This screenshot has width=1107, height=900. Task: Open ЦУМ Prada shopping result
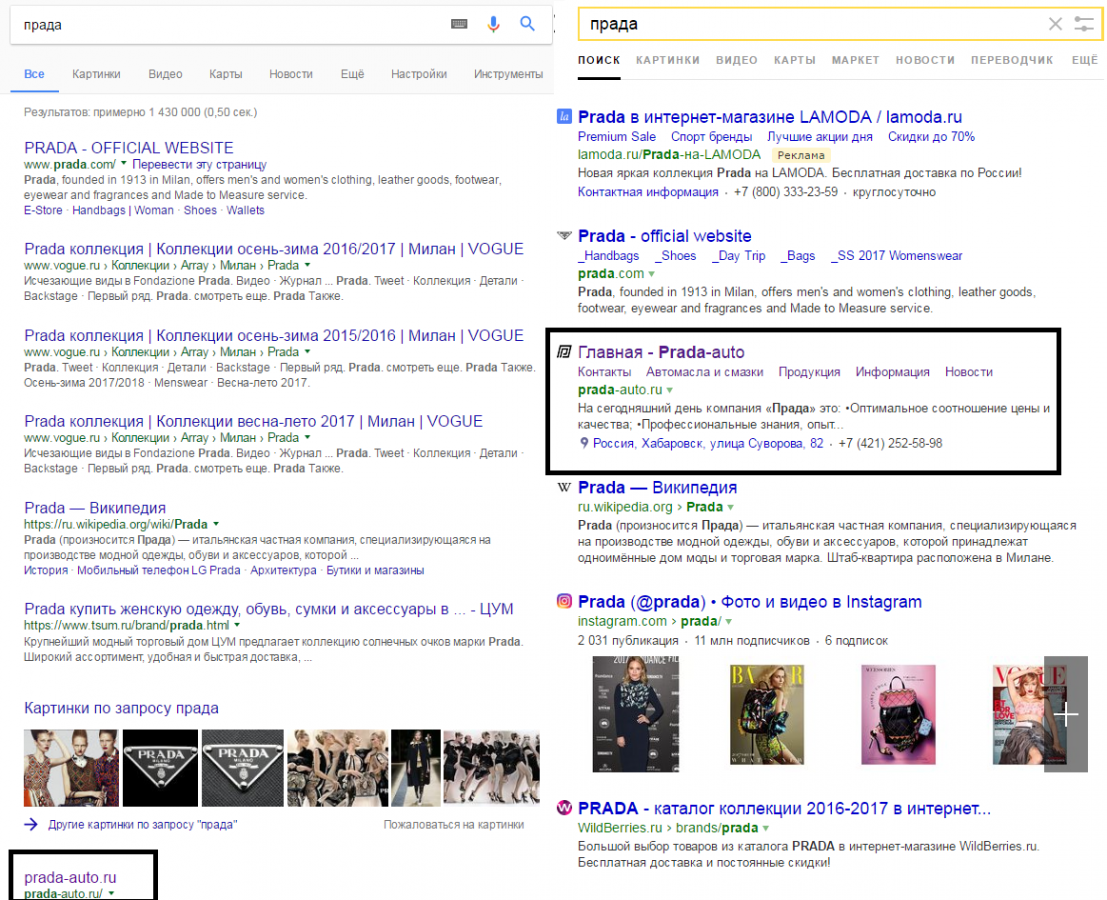pos(268,608)
